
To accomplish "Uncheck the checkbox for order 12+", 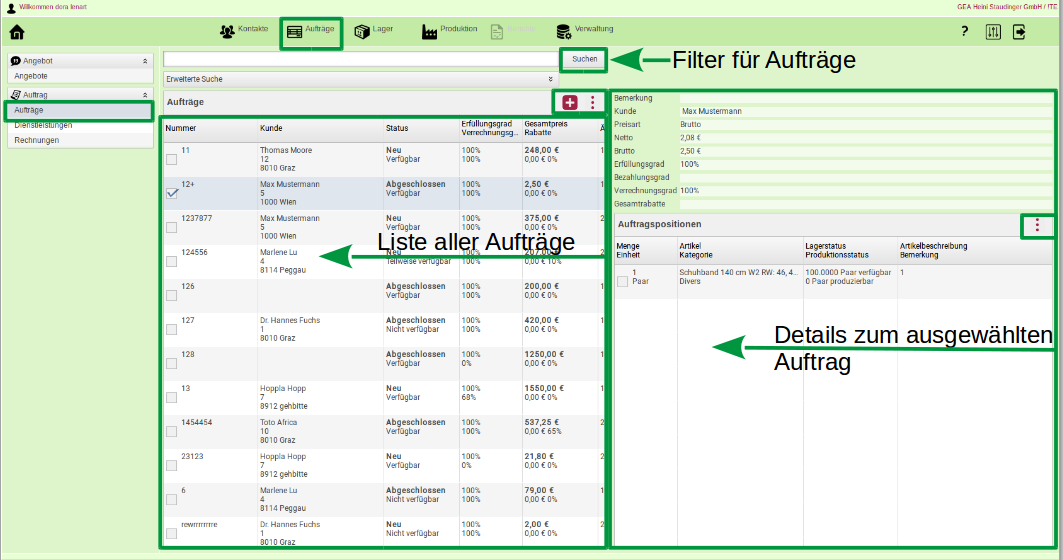I will click(x=172, y=193).
